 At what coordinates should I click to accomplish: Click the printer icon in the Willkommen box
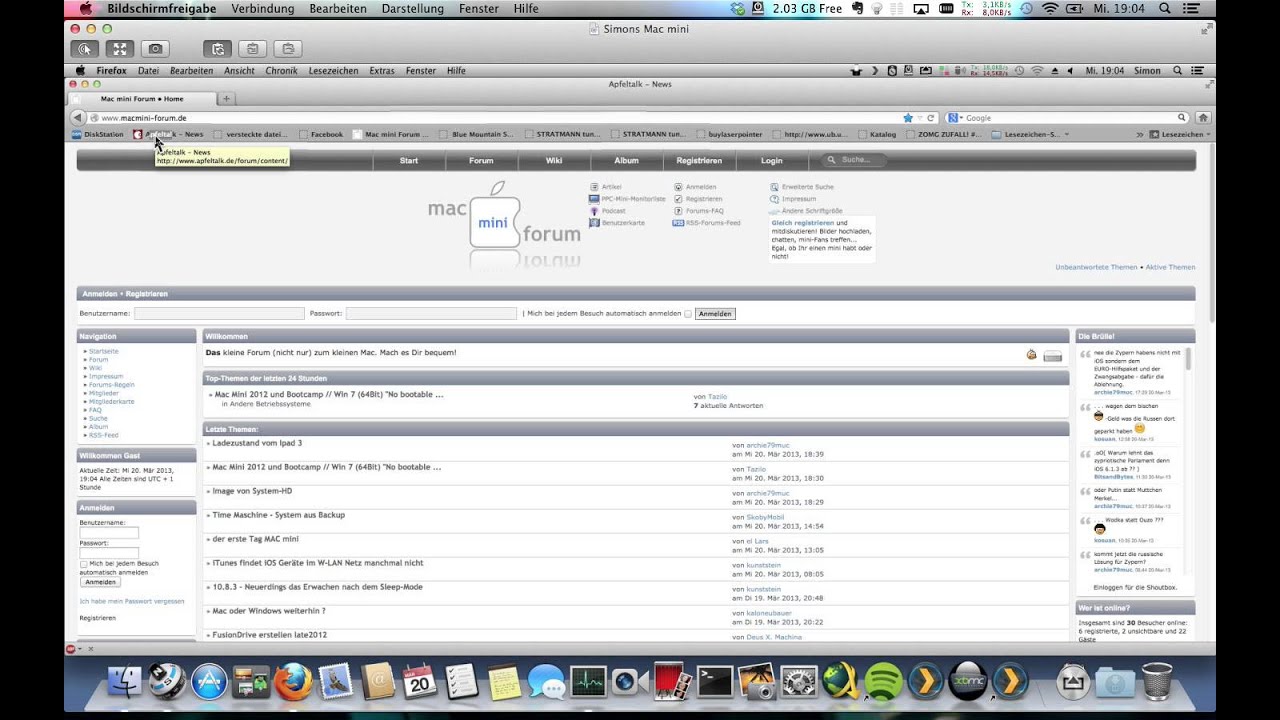pyautogui.click(x=1052, y=355)
